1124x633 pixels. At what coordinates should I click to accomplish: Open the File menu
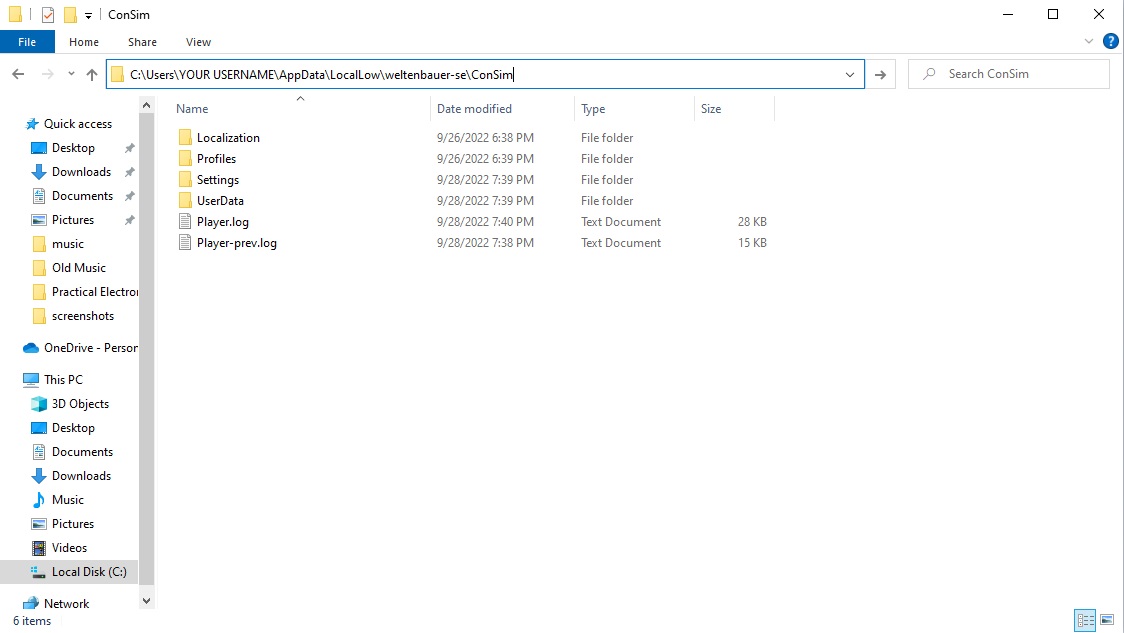tap(27, 42)
